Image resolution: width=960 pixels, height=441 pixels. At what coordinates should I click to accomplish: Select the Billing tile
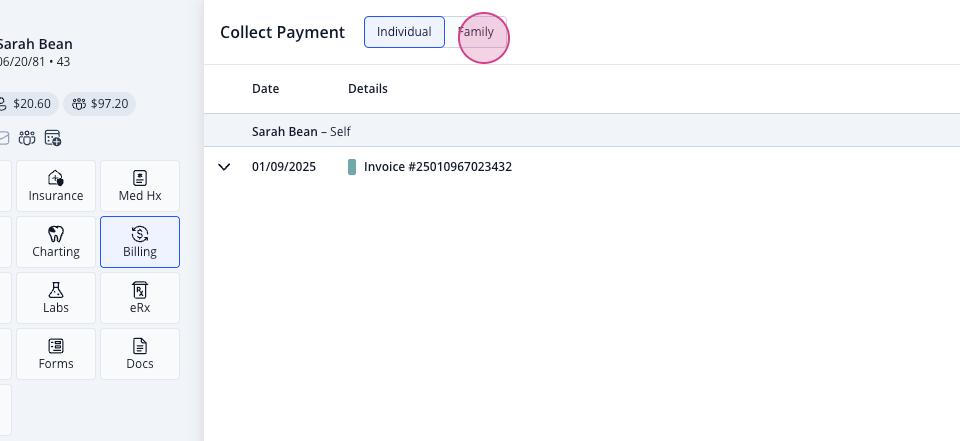[x=140, y=242]
